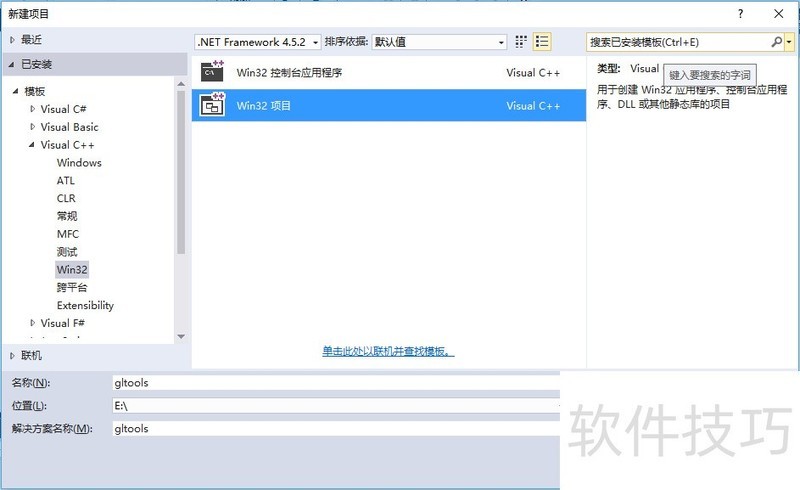Expand the Visual C# node
This screenshot has height=490, width=800.
[33, 109]
